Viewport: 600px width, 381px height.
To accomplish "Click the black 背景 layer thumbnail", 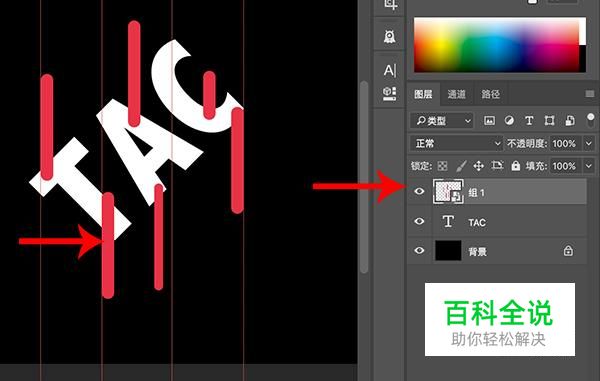I will click(x=448, y=251).
